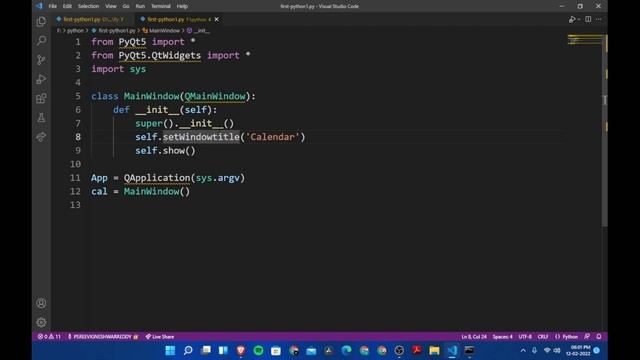Click the Ln 8, Col 24 indicator
Screen dimensions: 640x360
(x=474, y=337)
